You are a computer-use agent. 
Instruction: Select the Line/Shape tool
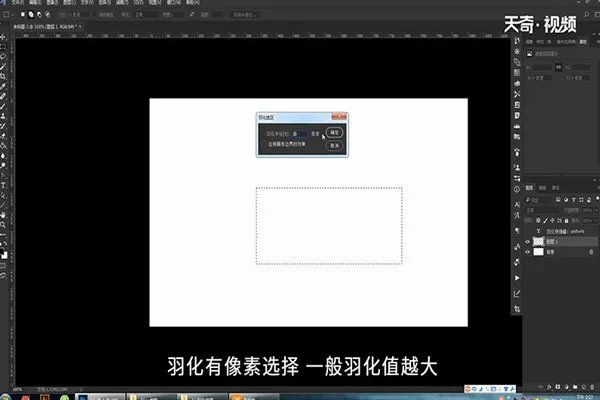point(3,205)
